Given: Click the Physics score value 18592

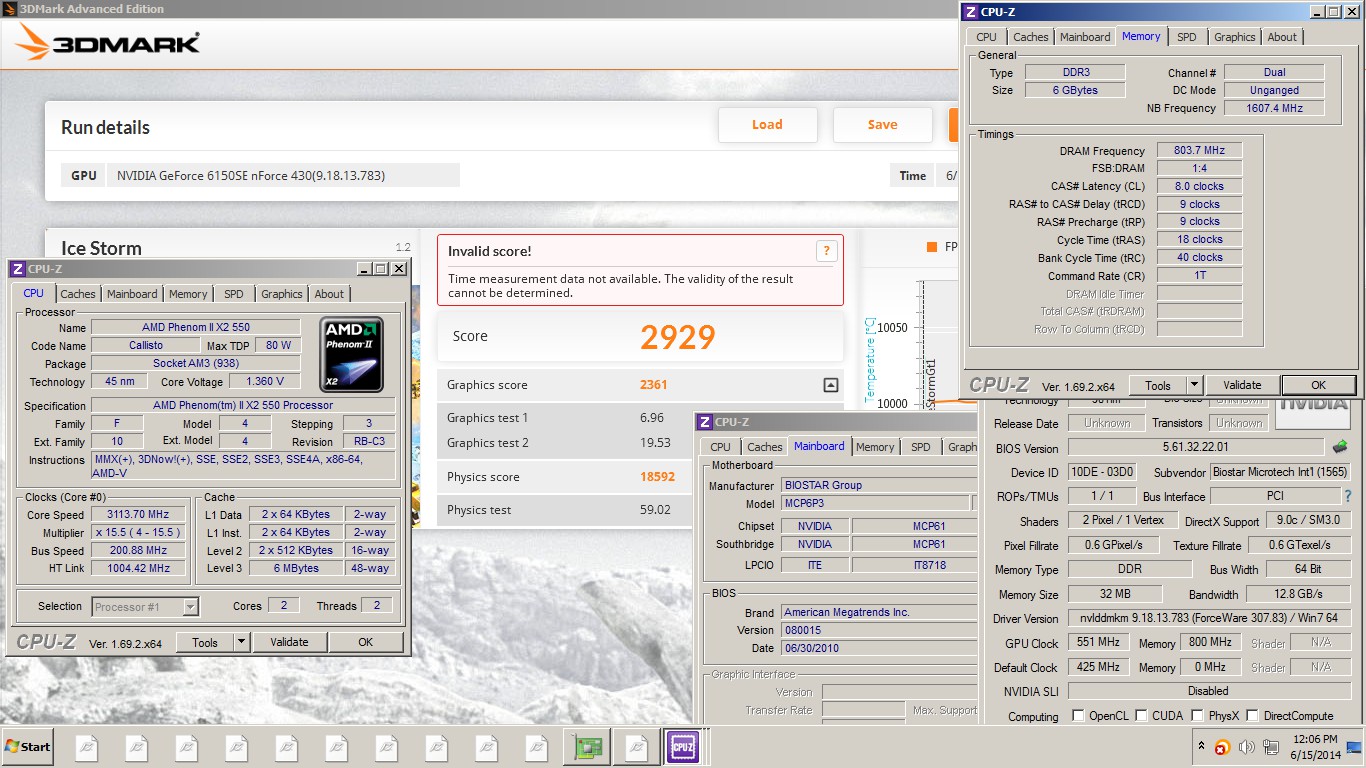Looking at the screenshot, I should click(x=657, y=477).
